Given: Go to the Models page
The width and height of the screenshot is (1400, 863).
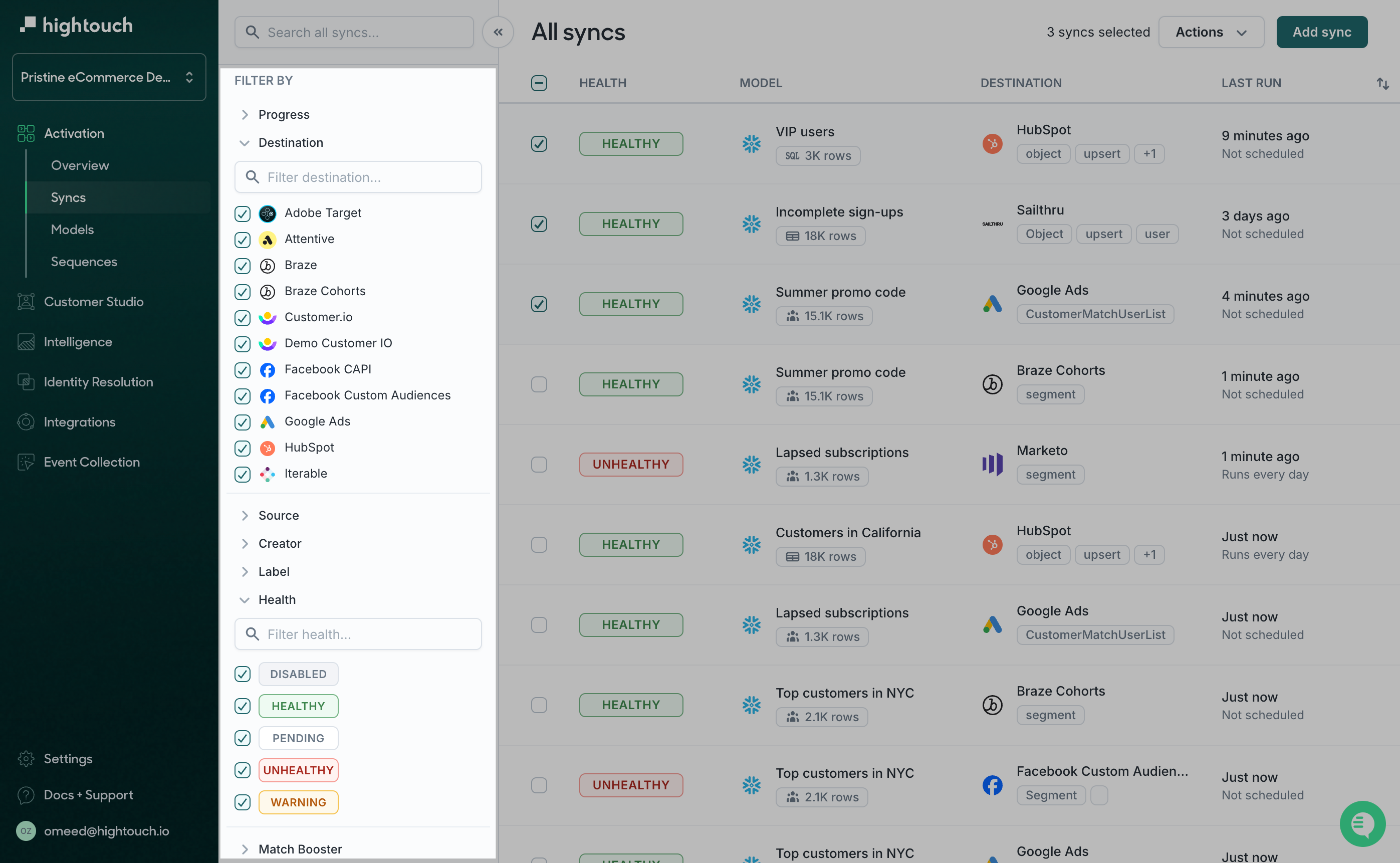Looking at the screenshot, I should 72,230.
